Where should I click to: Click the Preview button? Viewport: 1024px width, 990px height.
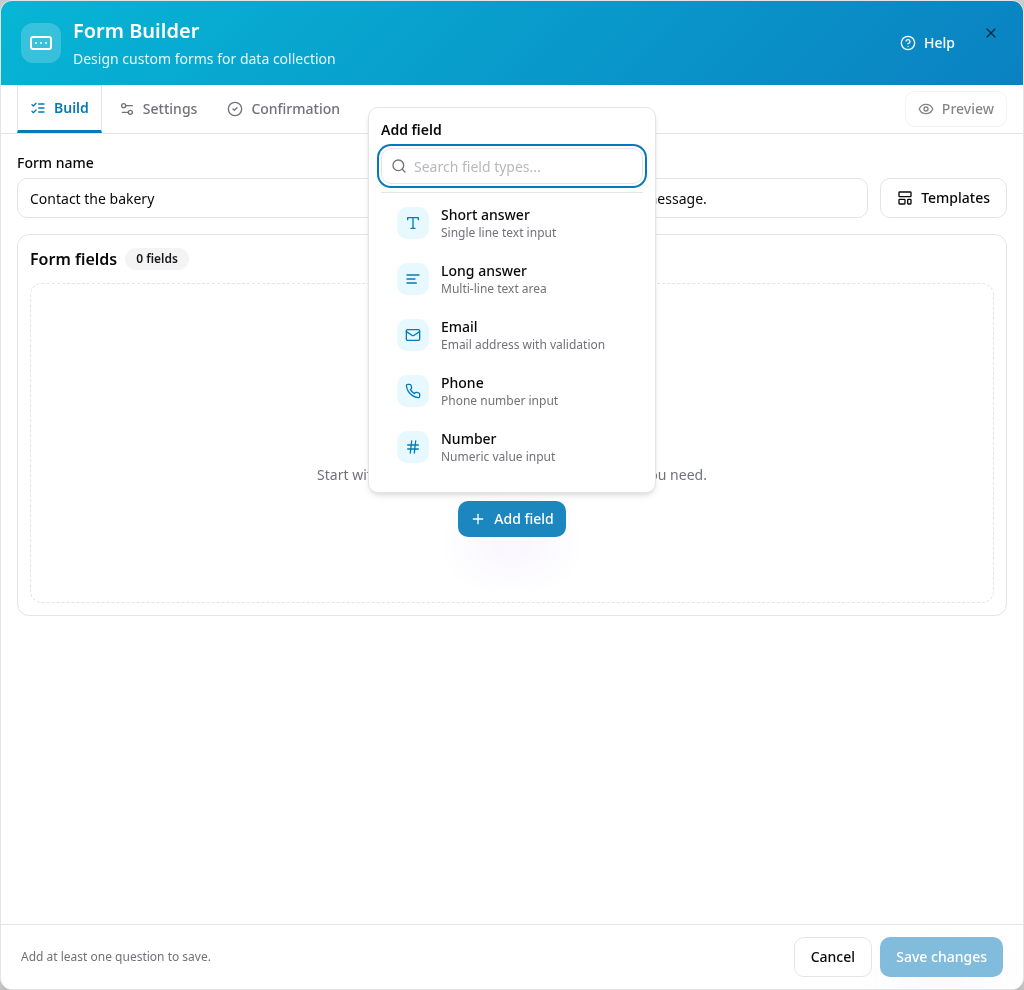(955, 109)
